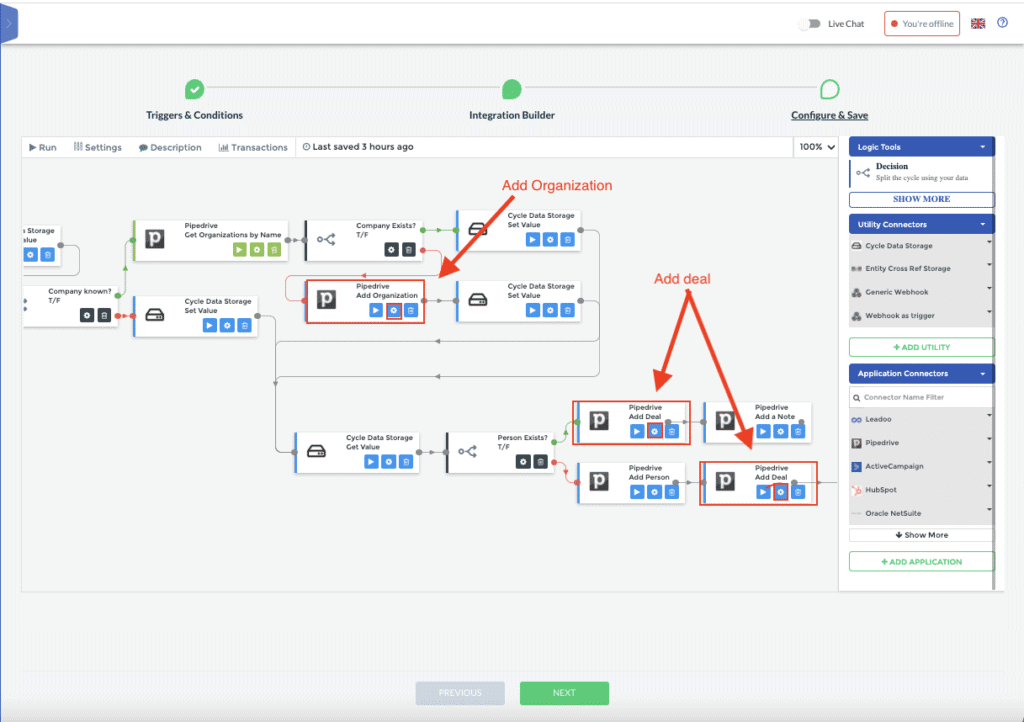This screenshot has height=722, width=1024.
Task: Click the ADD UTILITY button
Action: coord(921,347)
